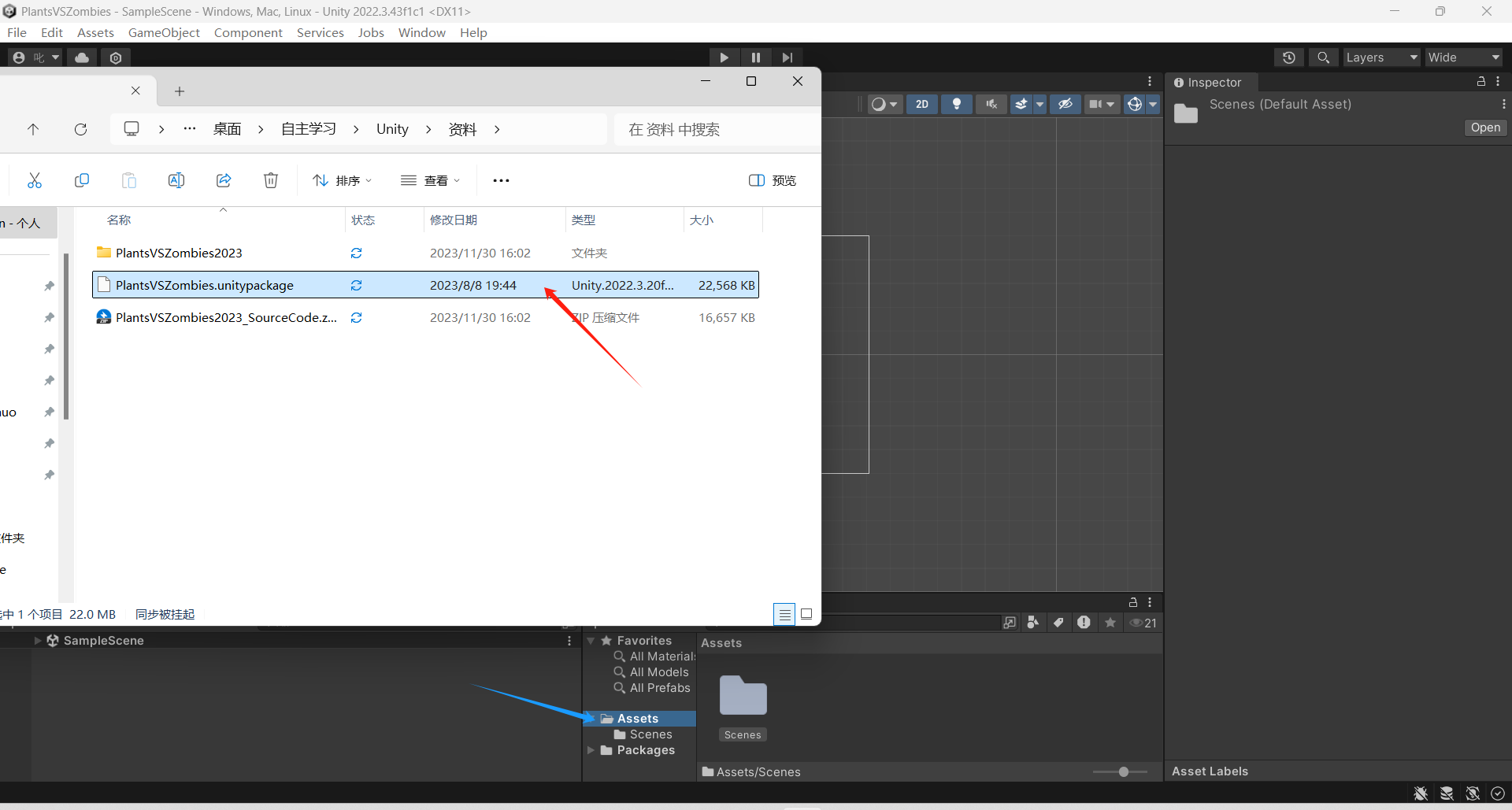1512x810 pixels.
Task: Open the Window menu
Action: (x=421, y=32)
